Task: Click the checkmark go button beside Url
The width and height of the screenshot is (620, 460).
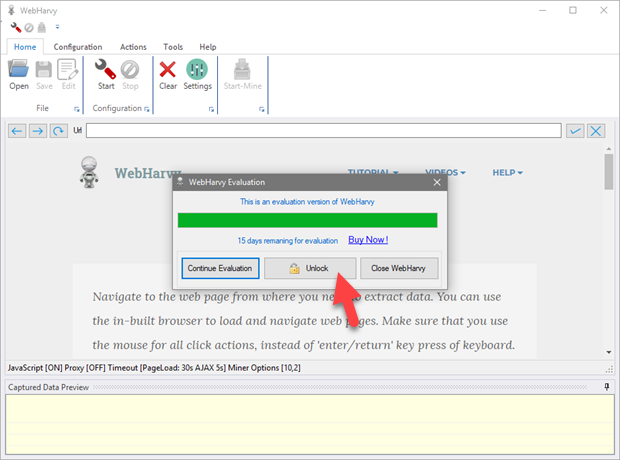Action: [x=575, y=131]
